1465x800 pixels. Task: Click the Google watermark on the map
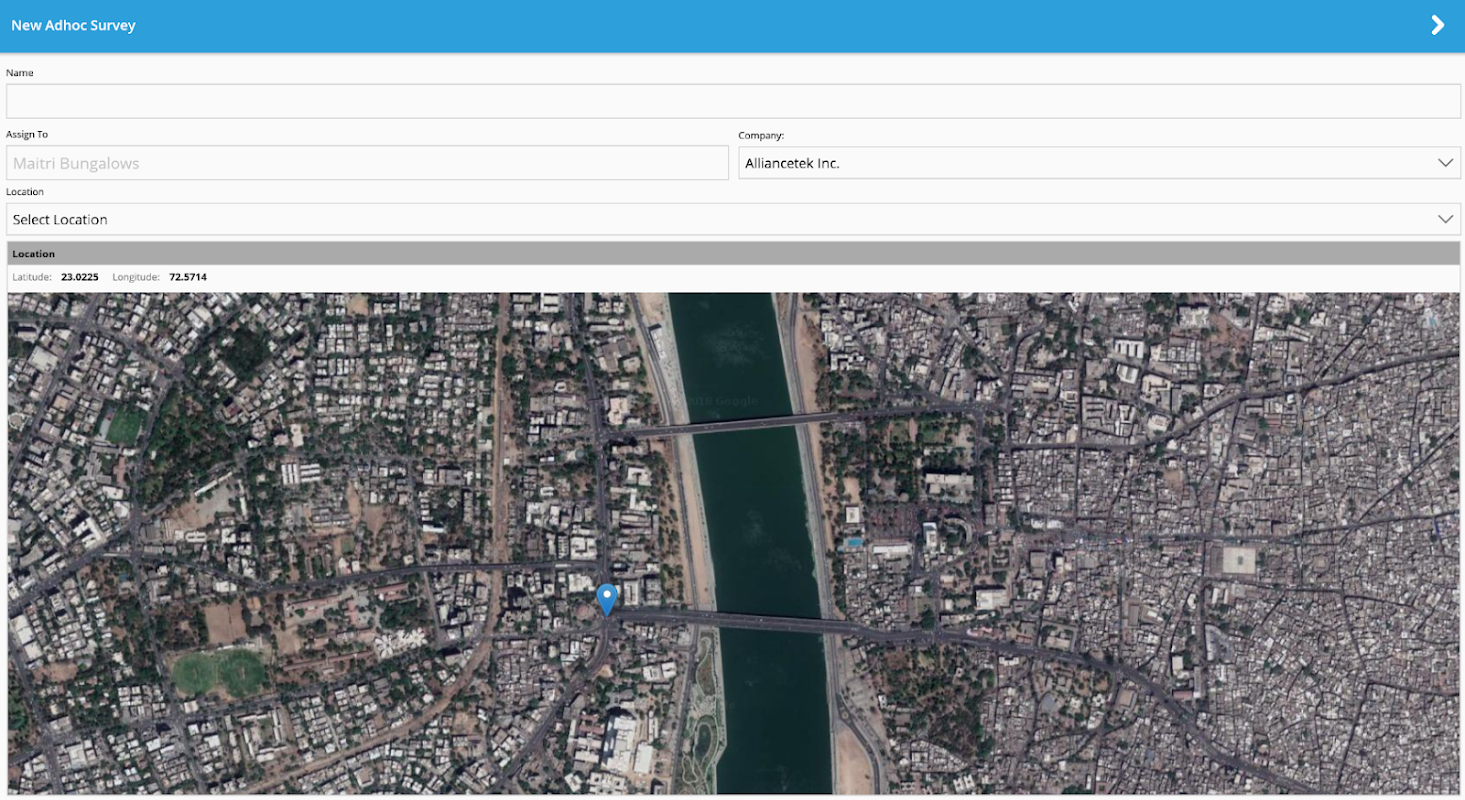(x=722, y=401)
